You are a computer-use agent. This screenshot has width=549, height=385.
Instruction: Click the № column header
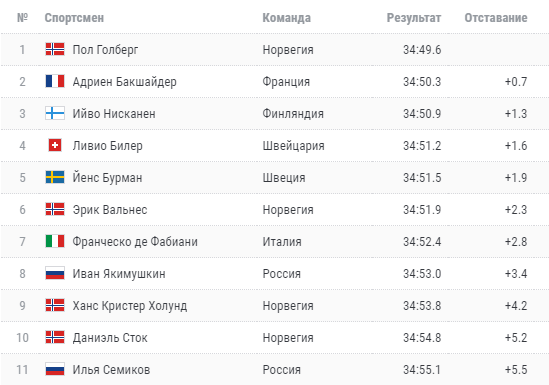[x=22, y=18]
